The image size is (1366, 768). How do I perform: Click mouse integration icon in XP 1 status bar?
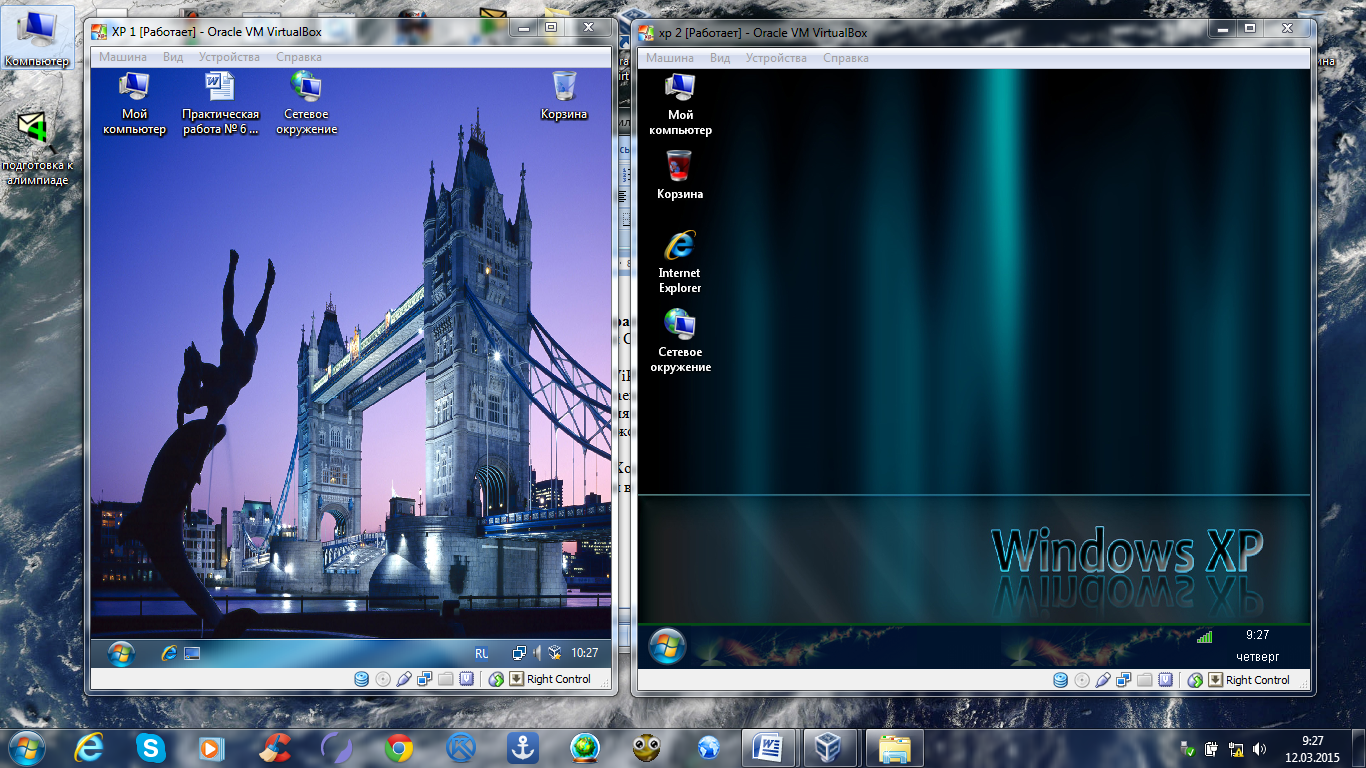[496, 679]
